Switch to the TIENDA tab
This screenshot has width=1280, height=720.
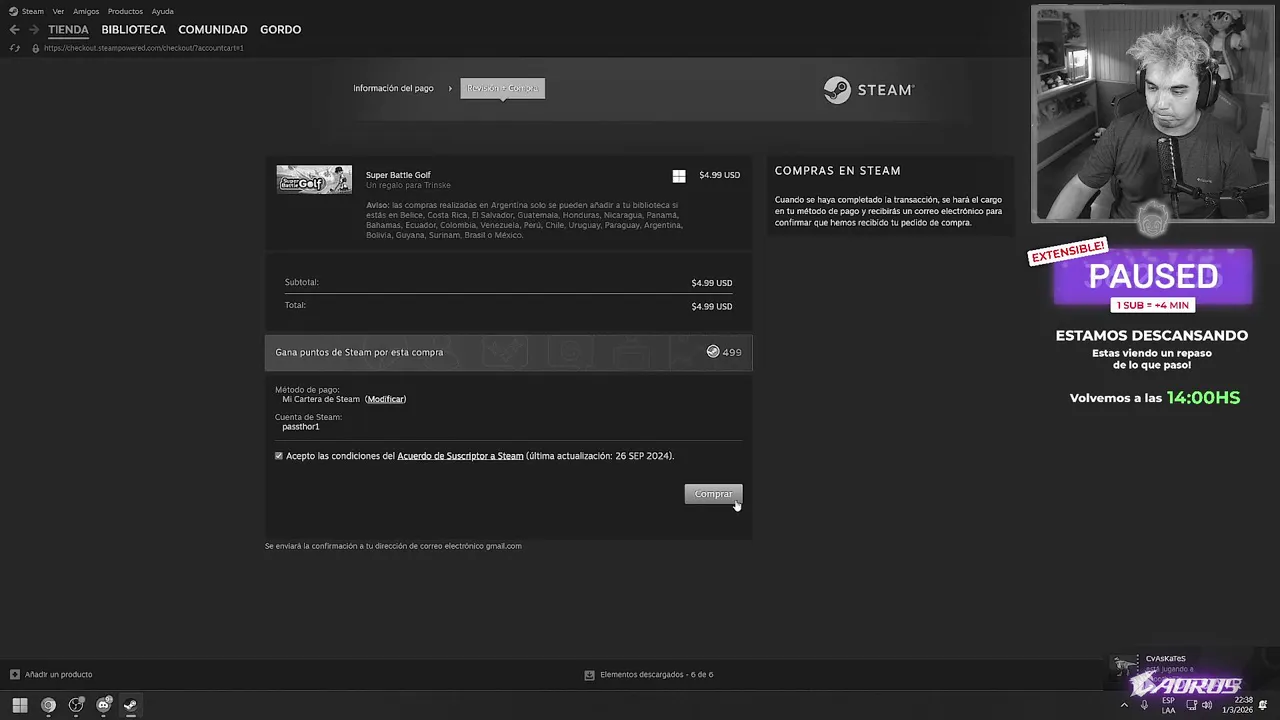(68, 30)
